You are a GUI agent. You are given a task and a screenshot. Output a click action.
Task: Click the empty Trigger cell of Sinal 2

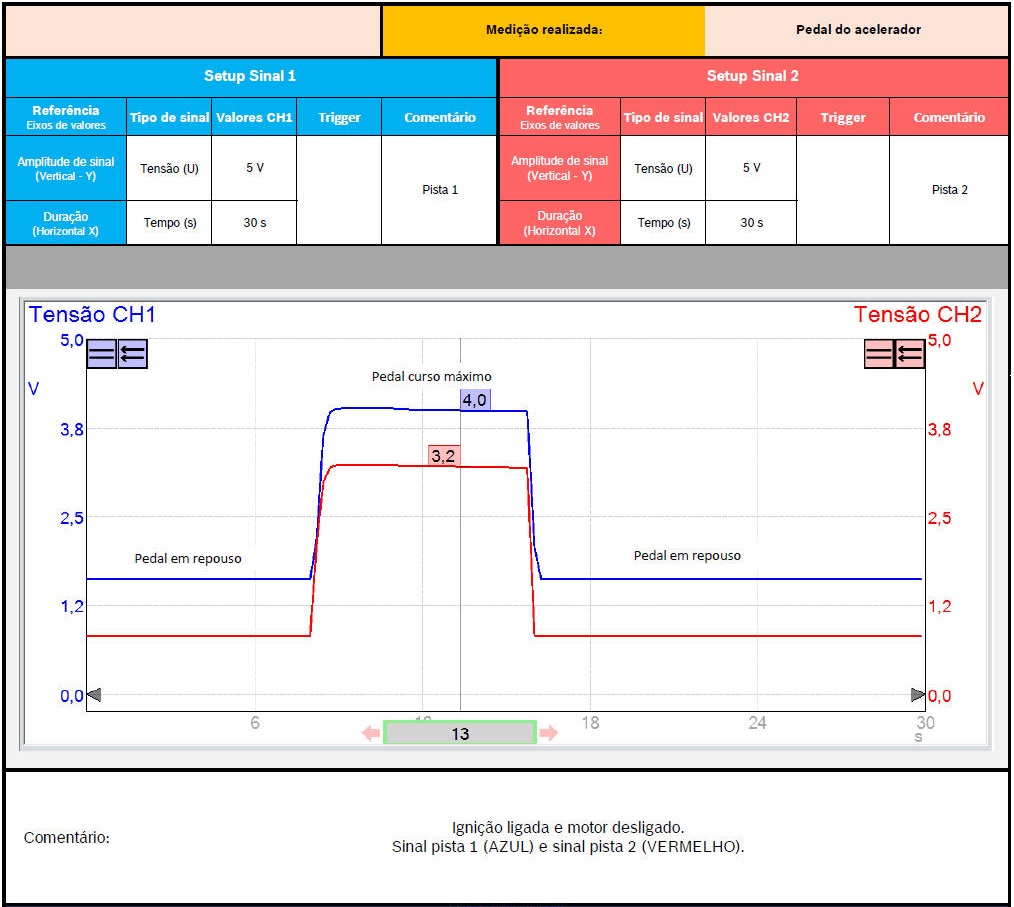pyautogui.click(x=842, y=190)
